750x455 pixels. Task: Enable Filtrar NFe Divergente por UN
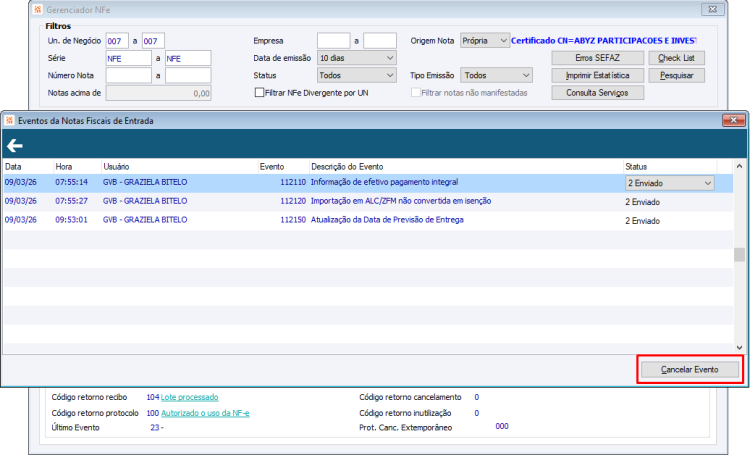(260, 93)
